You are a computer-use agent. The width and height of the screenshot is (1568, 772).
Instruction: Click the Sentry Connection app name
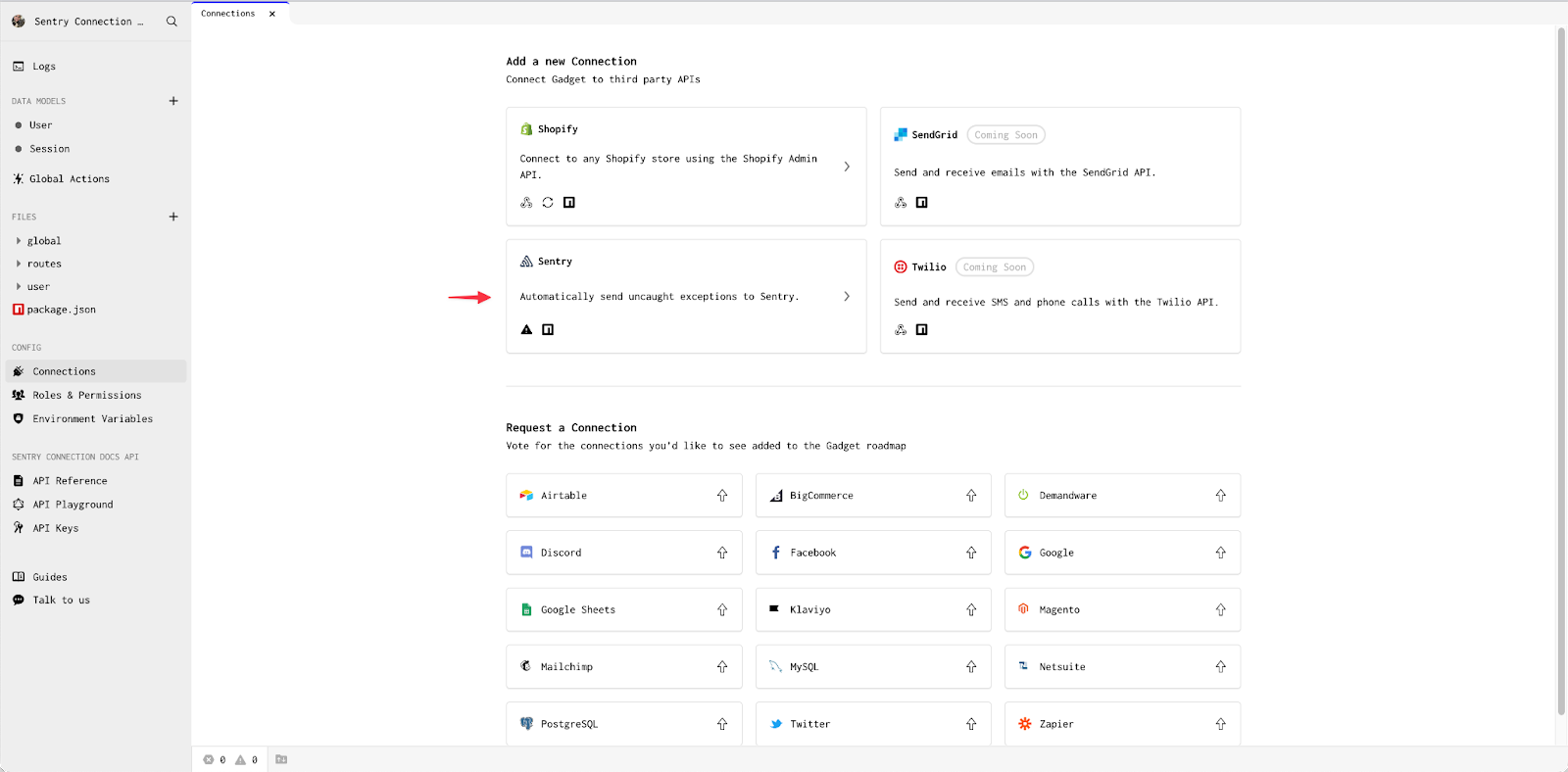click(88, 22)
